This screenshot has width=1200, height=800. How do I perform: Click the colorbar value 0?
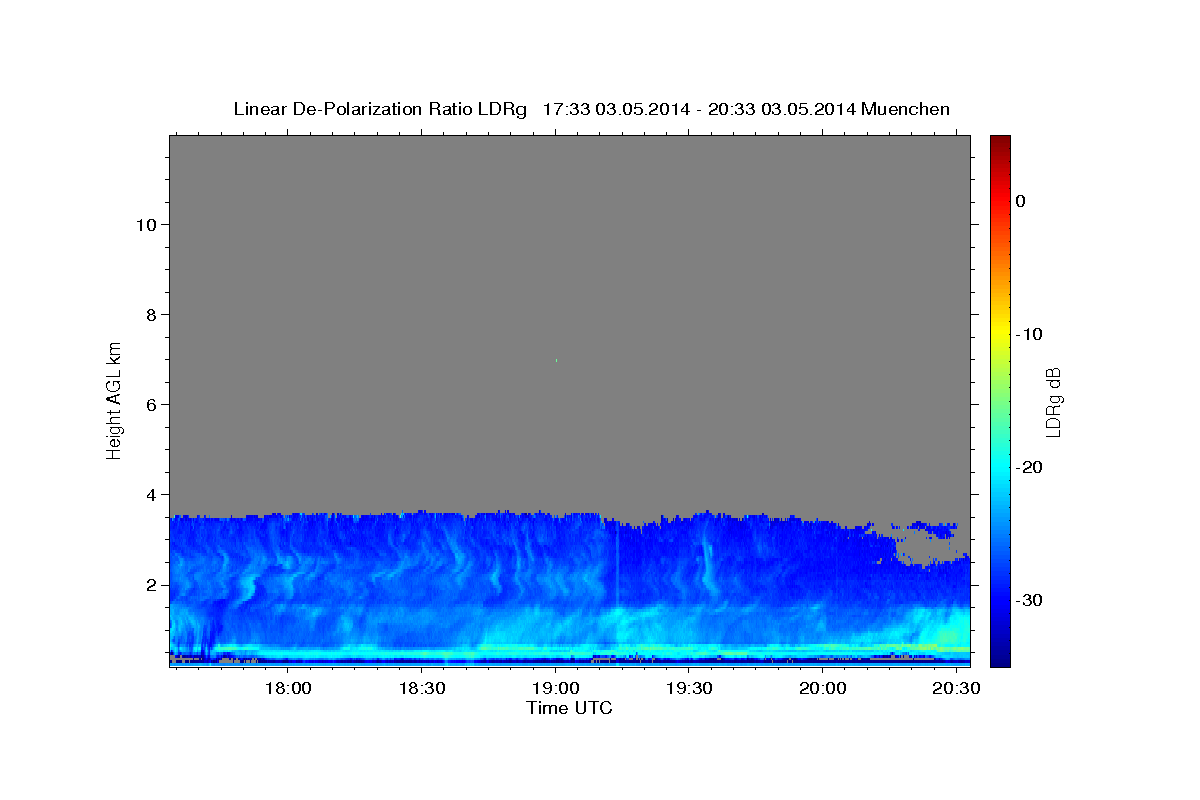(x=1021, y=201)
